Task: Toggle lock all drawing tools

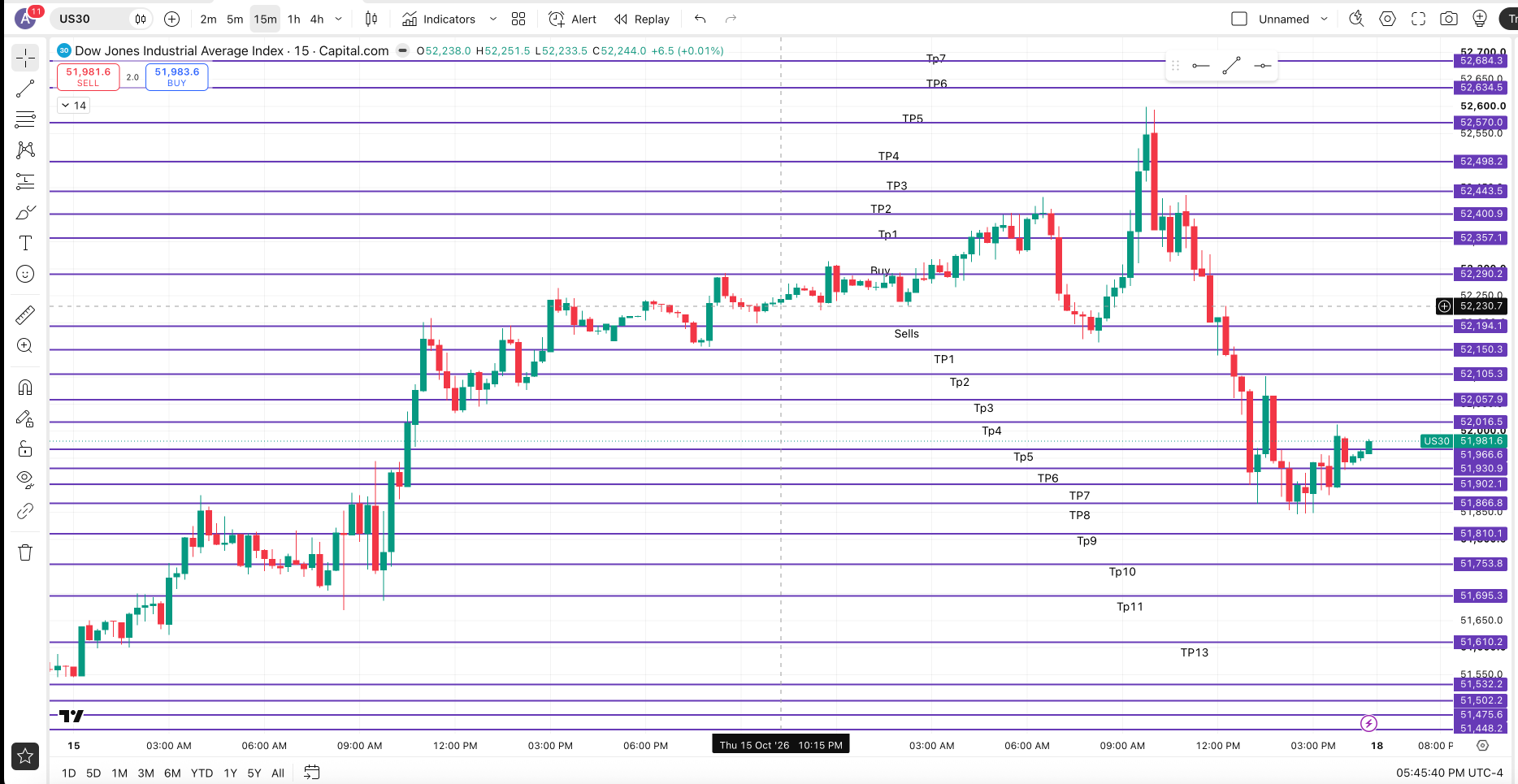Action: (25, 449)
